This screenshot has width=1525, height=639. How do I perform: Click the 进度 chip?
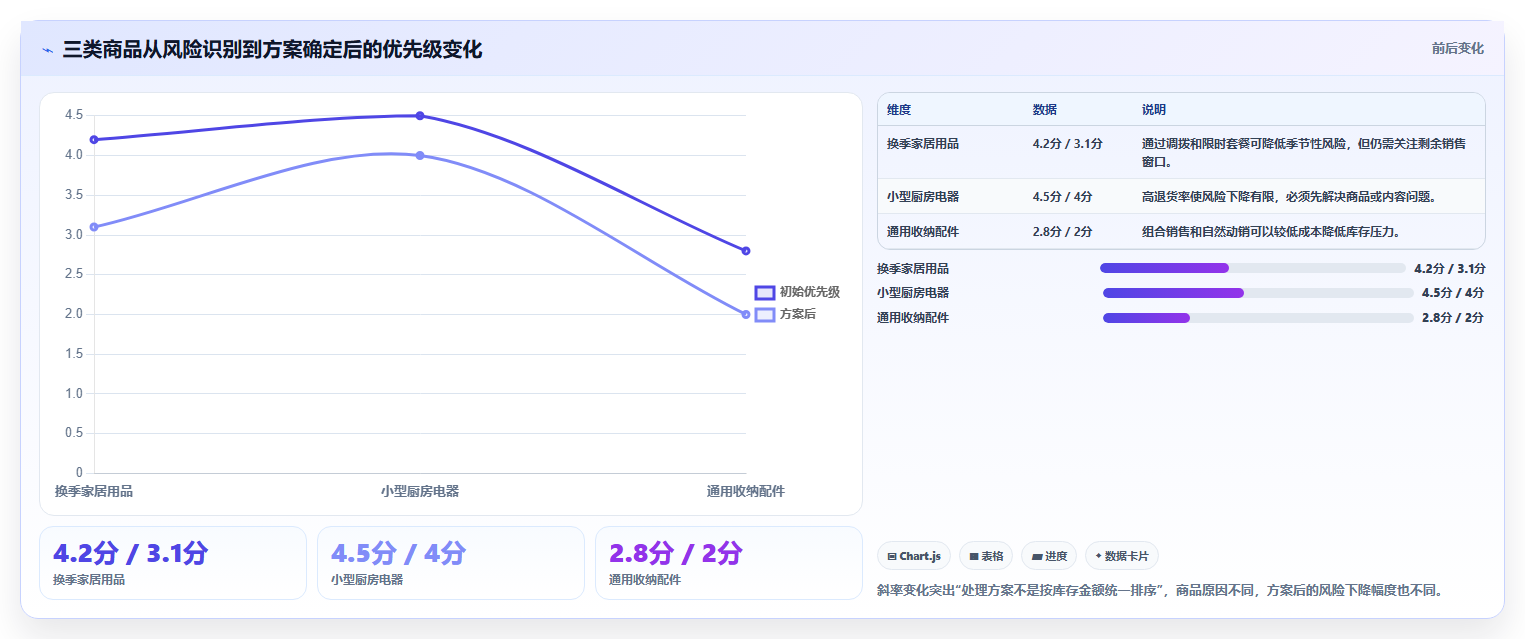pyautogui.click(x=1049, y=556)
